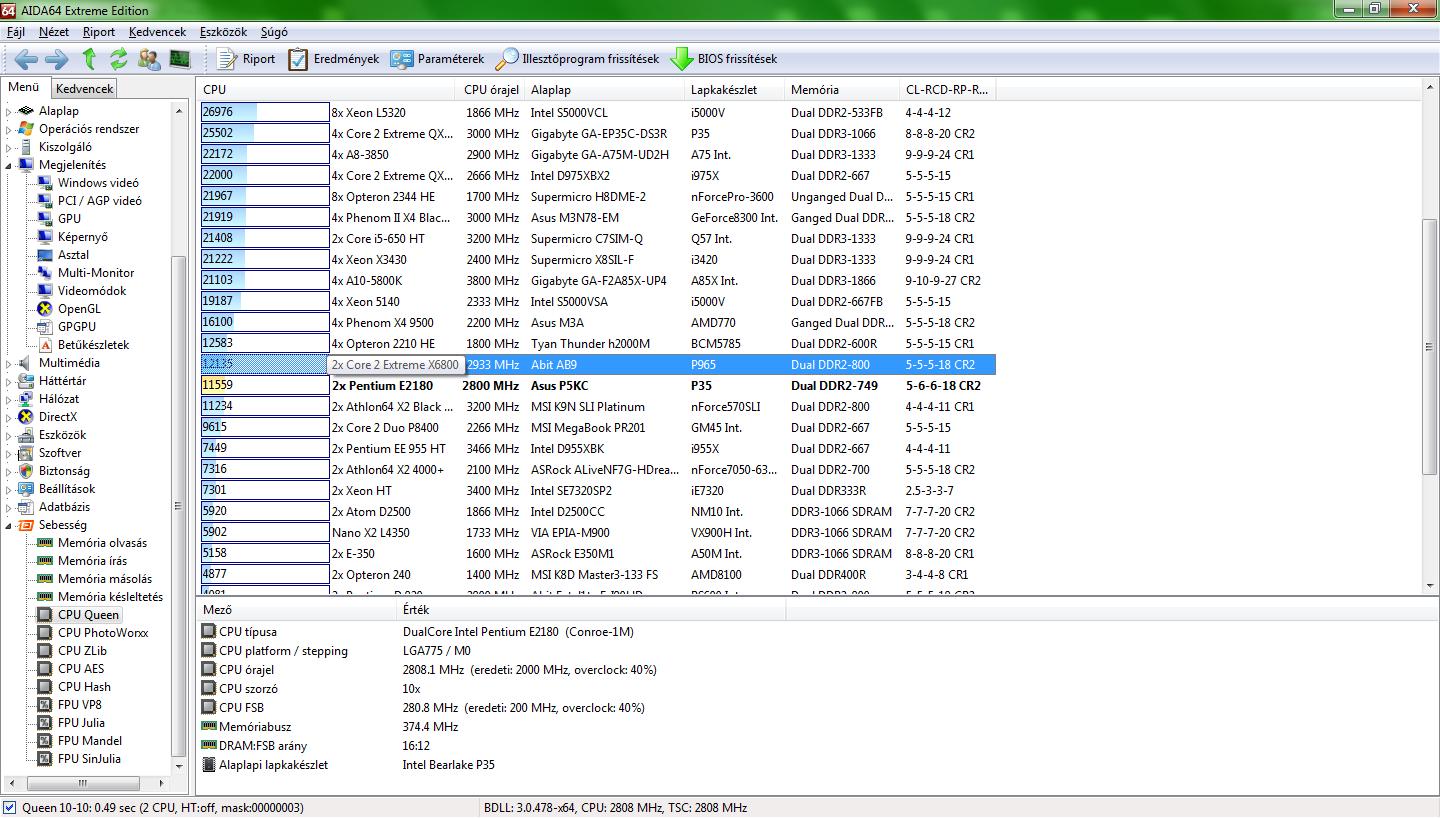Select the CPU Queen benchmark
This screenshot has height=818, width=1440.
[88, 615]
